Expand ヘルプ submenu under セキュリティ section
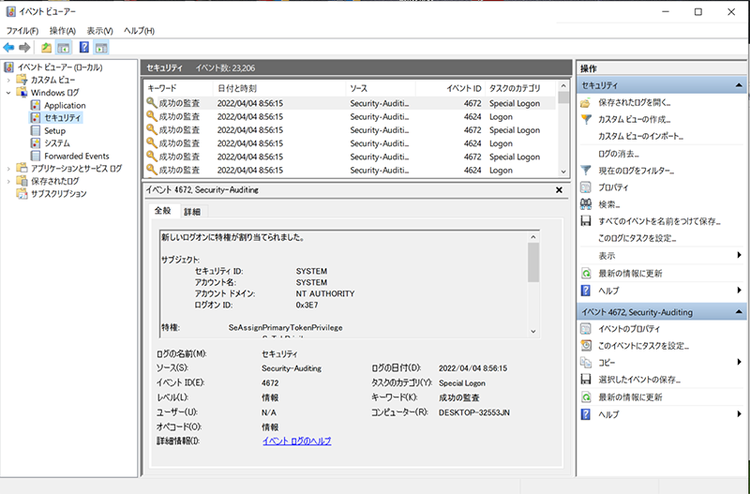This screenshot has width=750, height=494. point(739,290)
